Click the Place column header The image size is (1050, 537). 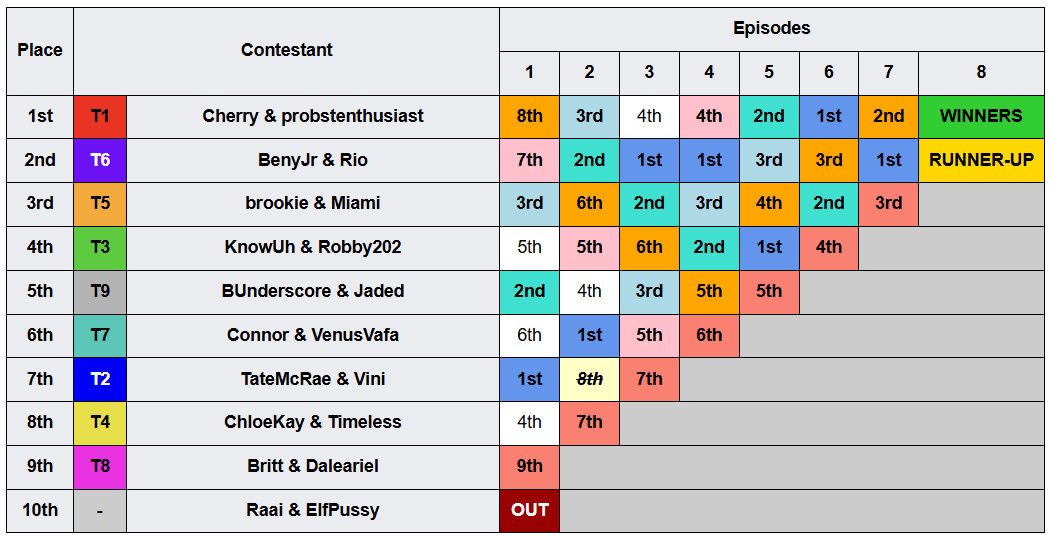point(40,51)
